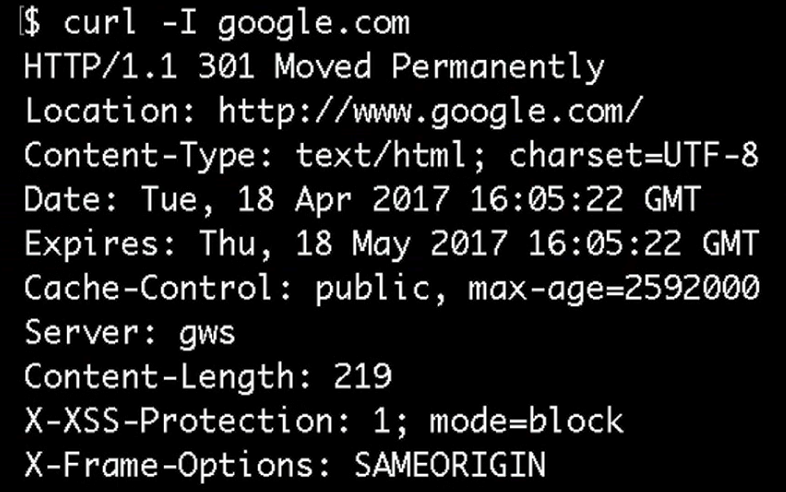
Task: Click the http://www.google.com/ URL in Location header
Action: (427, 111)
